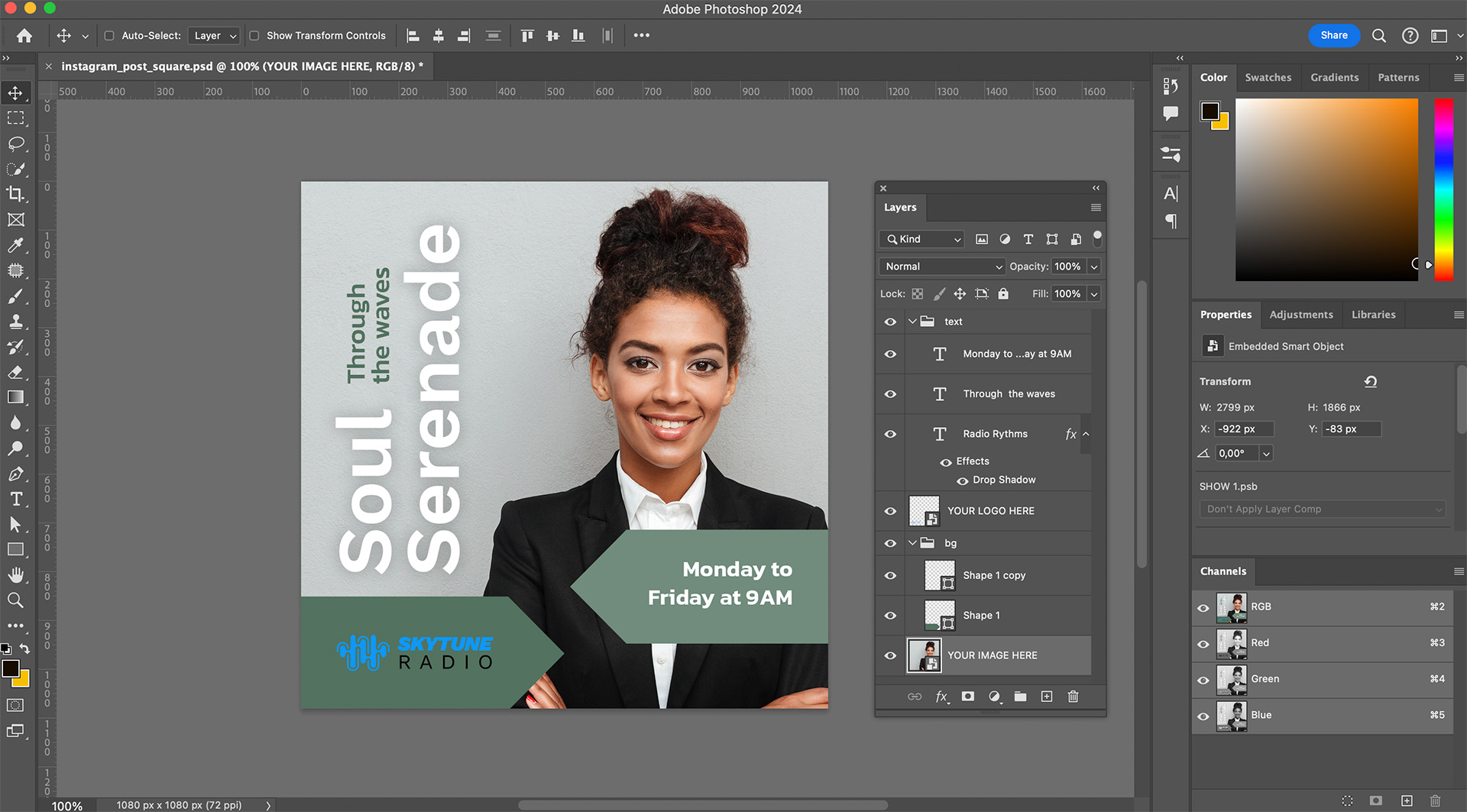
Task: Enable the Auto-Select checkbox
Action: point(109,36)
